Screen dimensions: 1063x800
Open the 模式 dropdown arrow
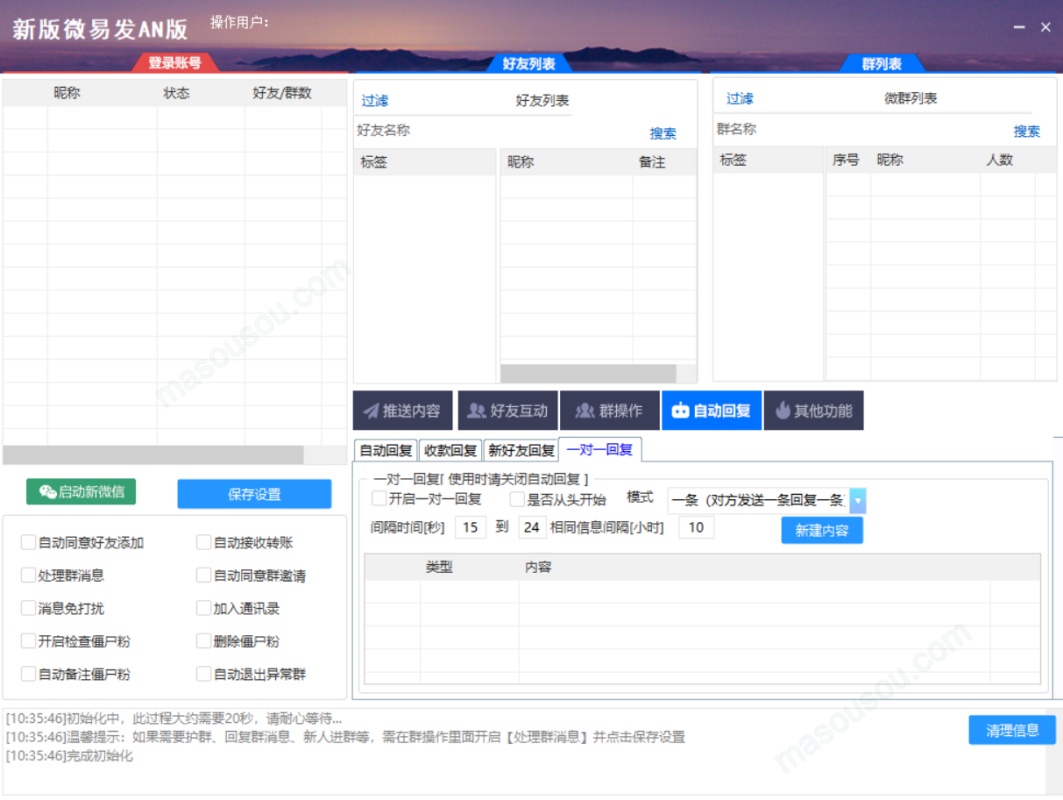[x=858, y=500]
